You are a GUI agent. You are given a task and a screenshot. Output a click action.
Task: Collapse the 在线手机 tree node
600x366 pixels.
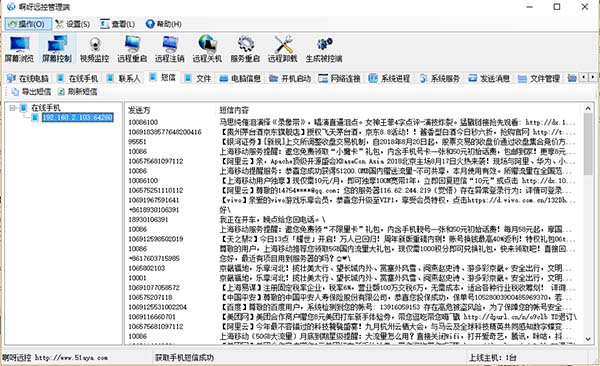coord(13,108)
